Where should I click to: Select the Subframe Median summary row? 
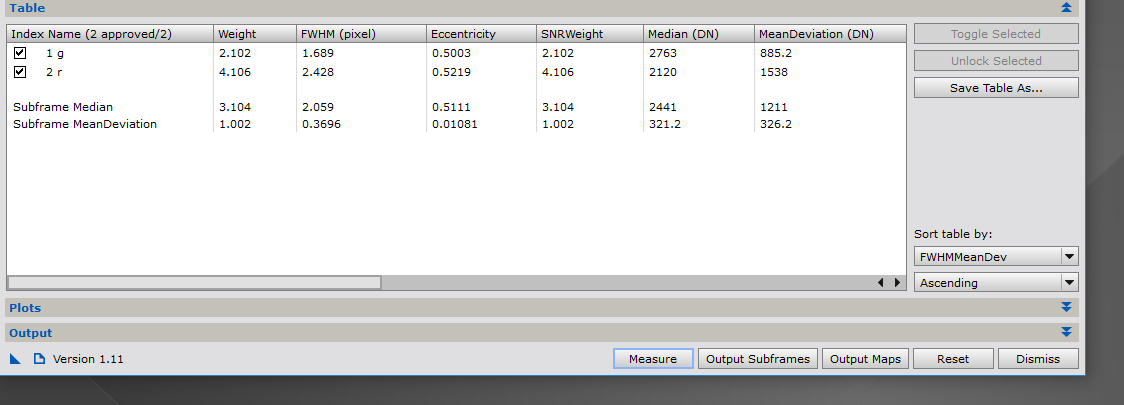pyautogui.click(x=63, y=107)
